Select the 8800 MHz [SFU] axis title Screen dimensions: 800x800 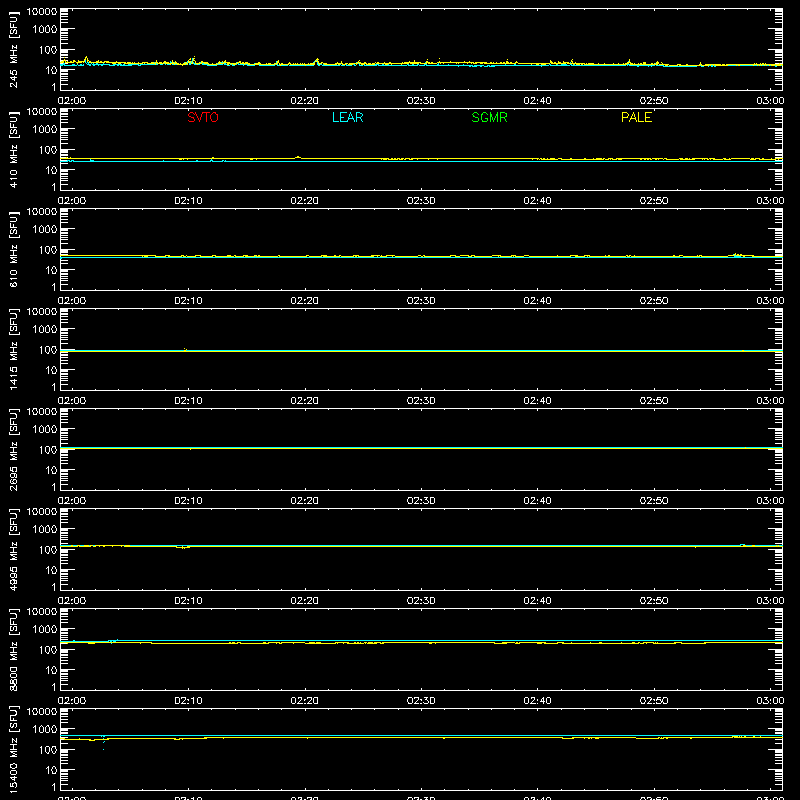[x=13, y=649]
